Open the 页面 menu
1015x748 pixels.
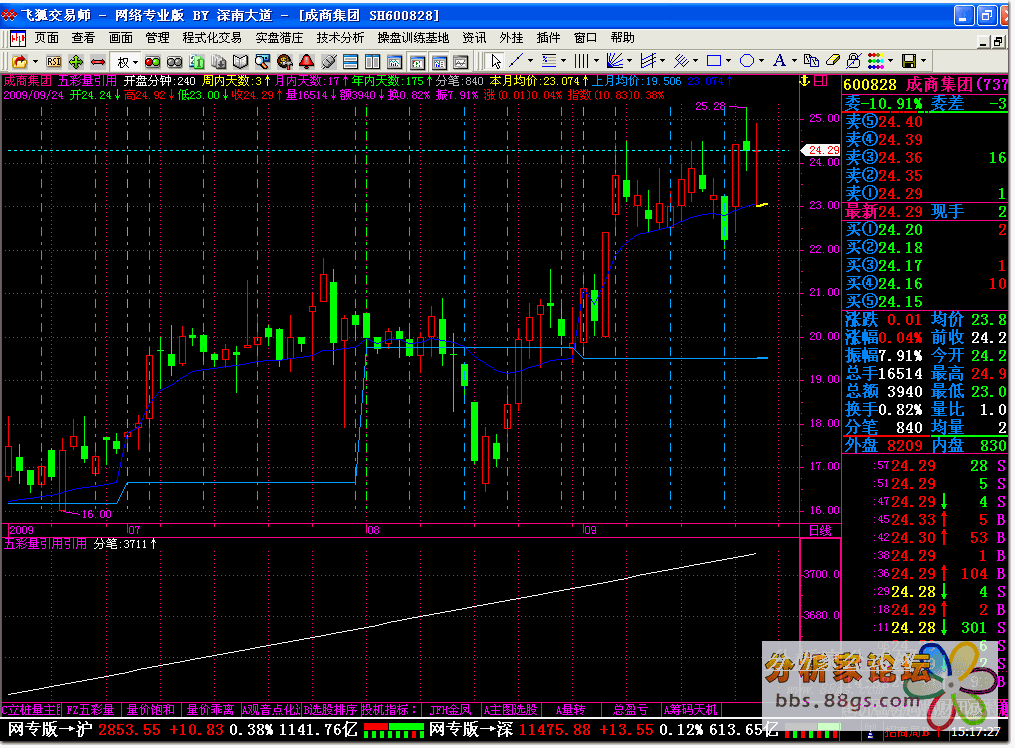[47, 38]
